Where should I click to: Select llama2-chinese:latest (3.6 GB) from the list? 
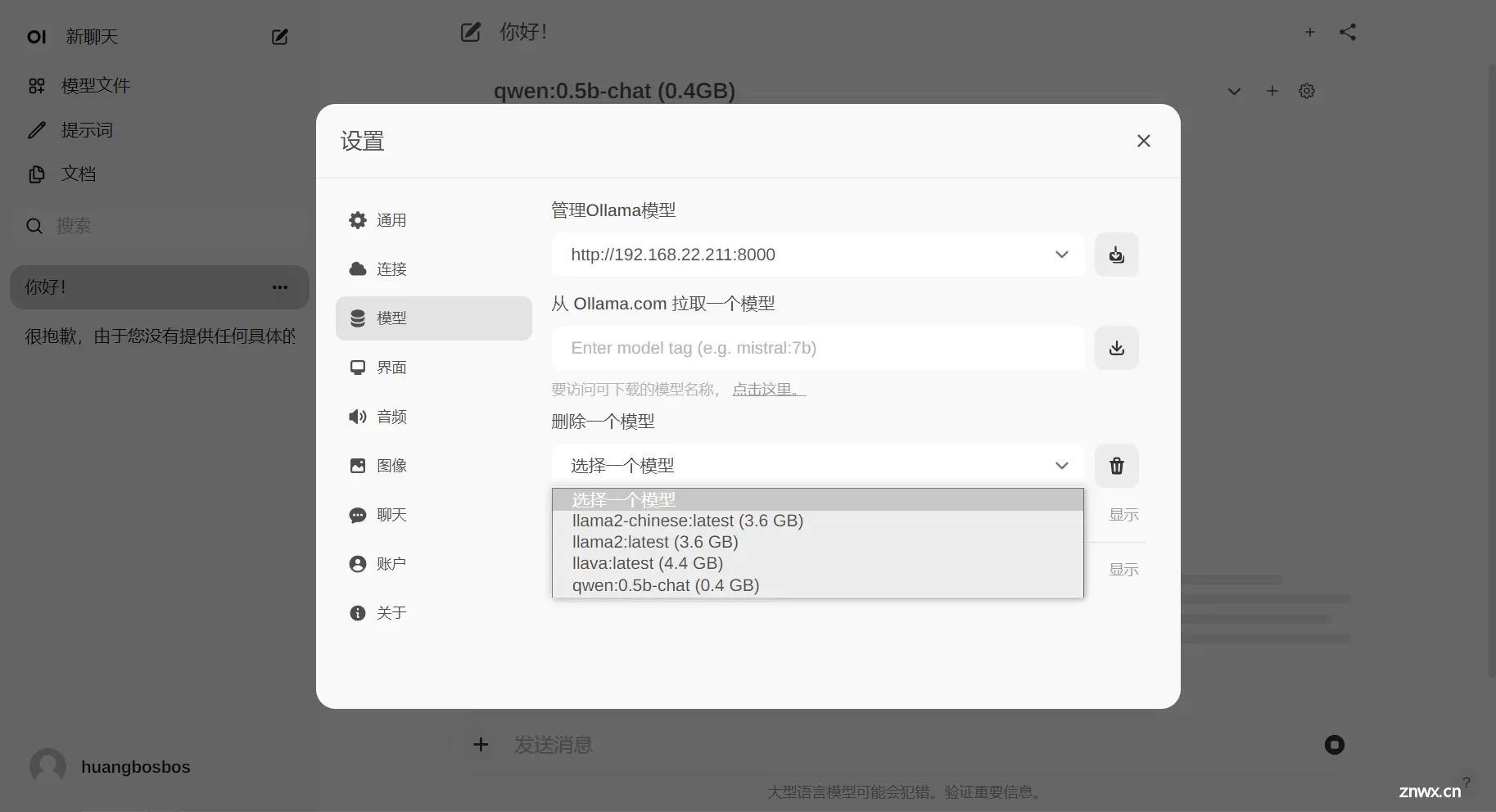point(818,521)
